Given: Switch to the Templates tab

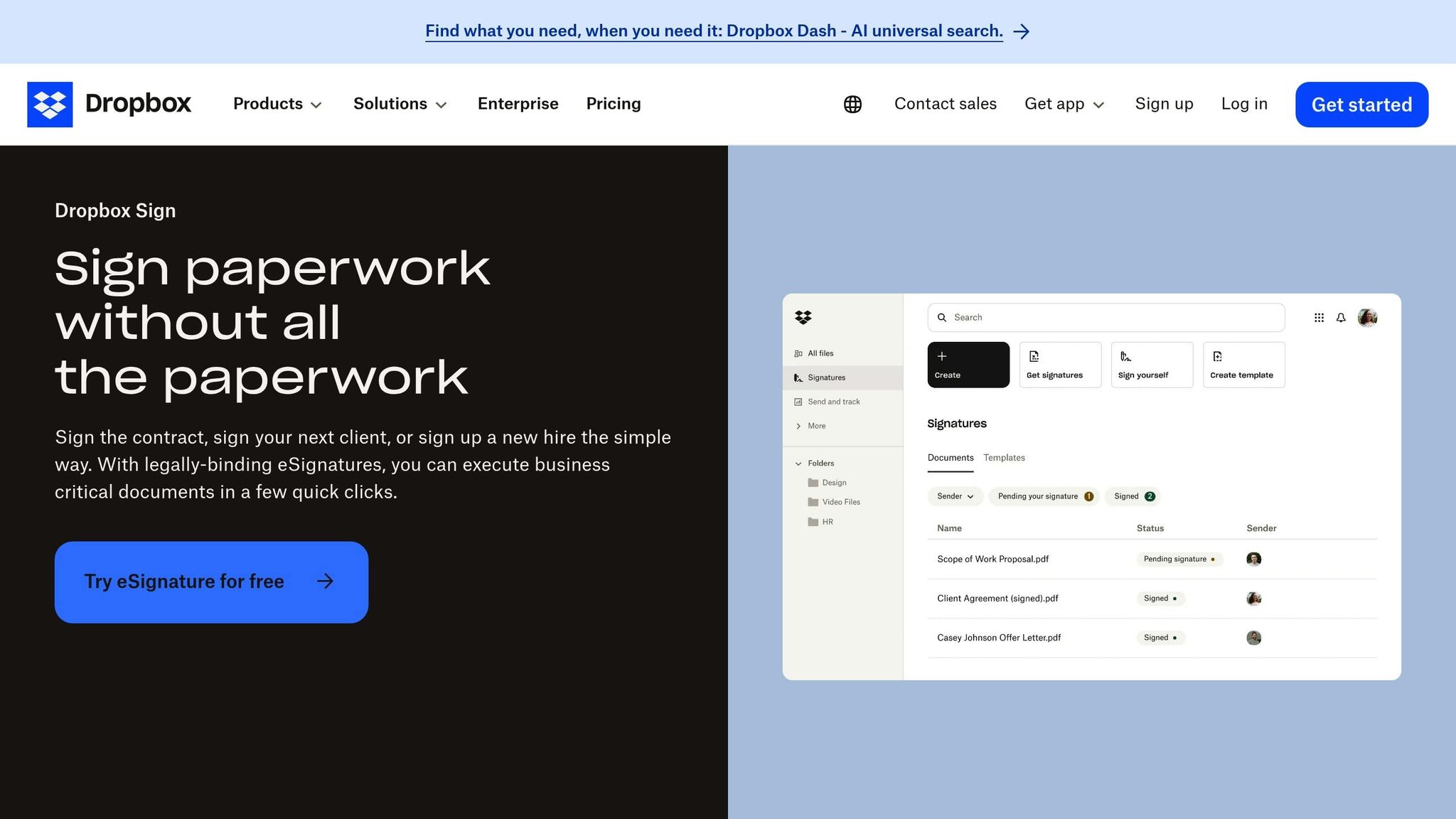Looking at the screenshot, I should click(1004, 458).
